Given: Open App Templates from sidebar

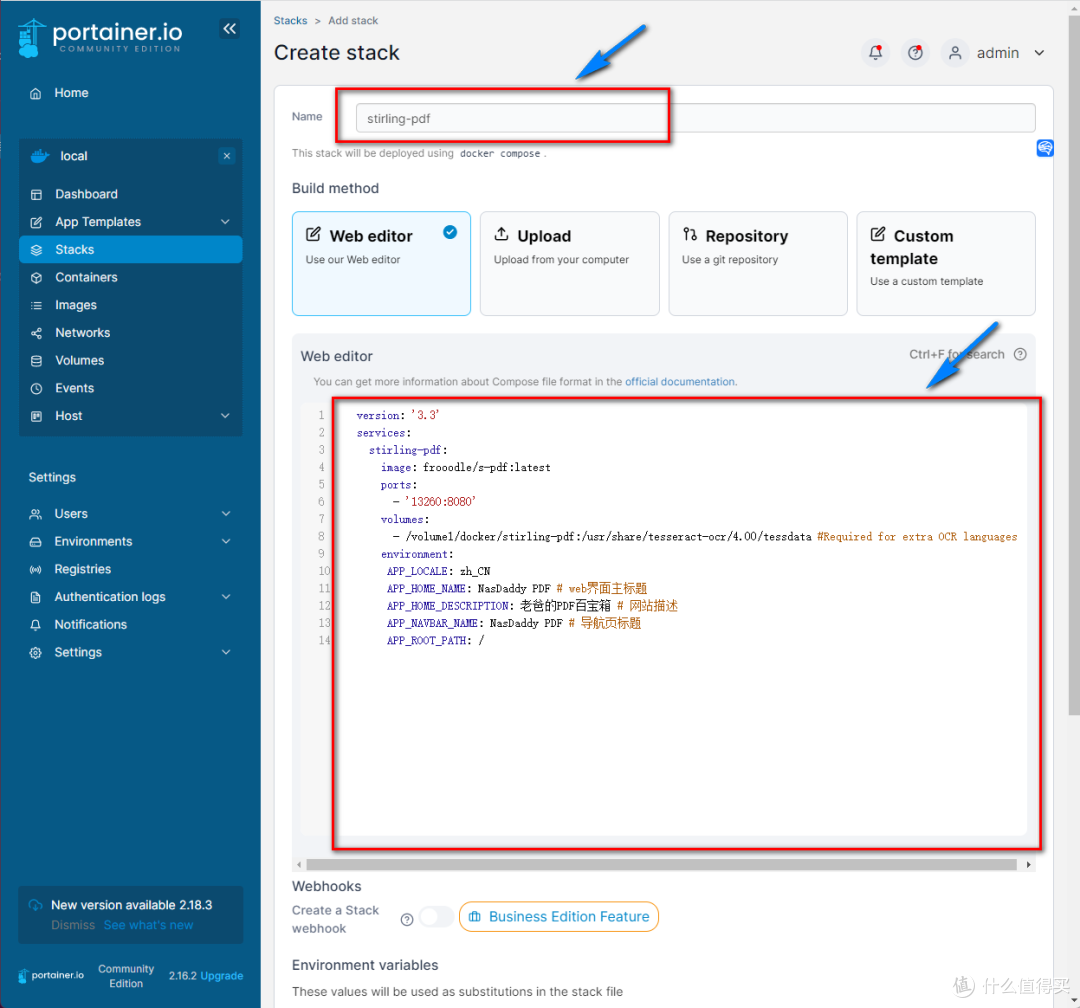Looking at the screenshot, I should point(96,222).
